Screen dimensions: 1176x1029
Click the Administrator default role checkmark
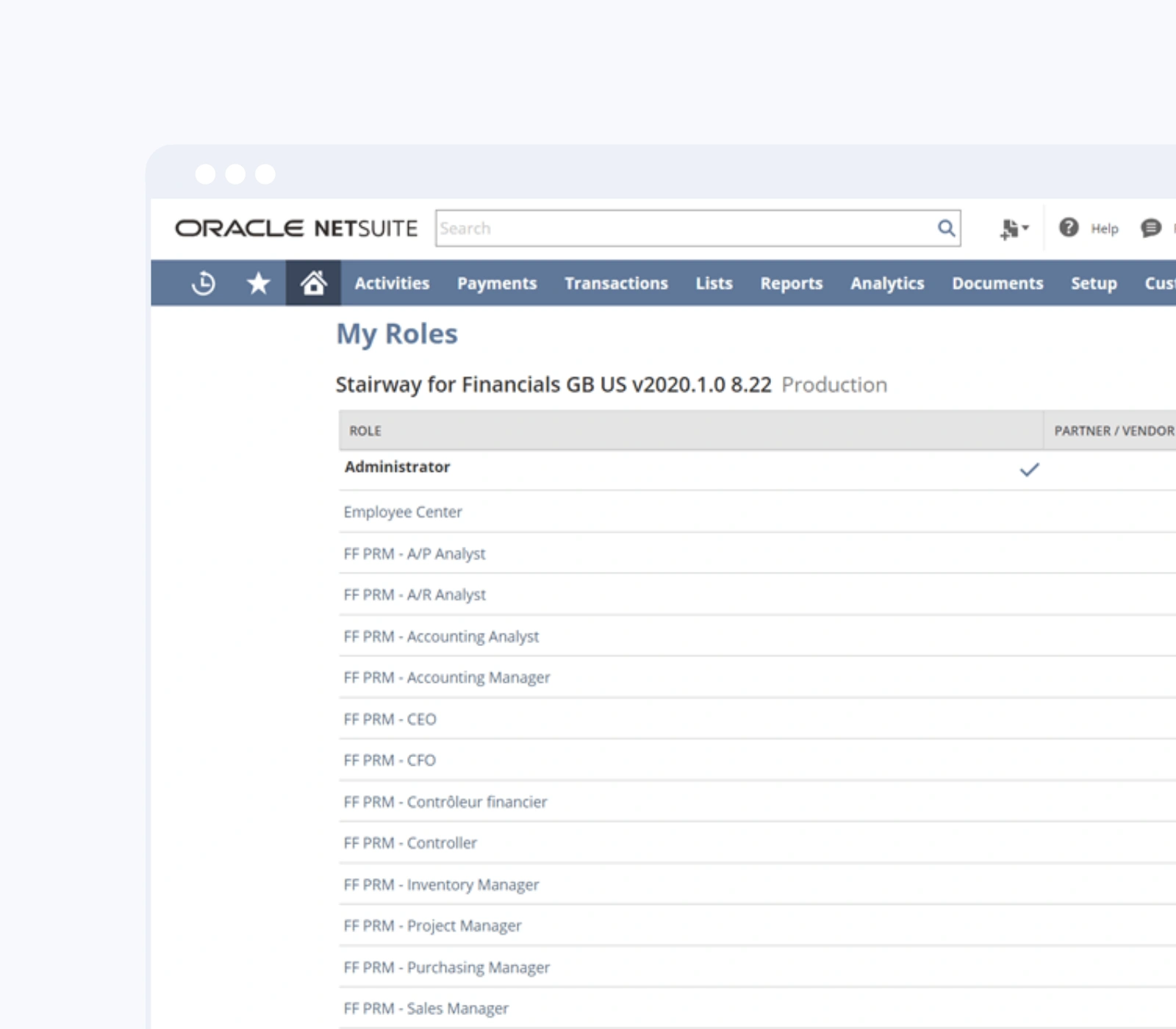pos(1030,469)
